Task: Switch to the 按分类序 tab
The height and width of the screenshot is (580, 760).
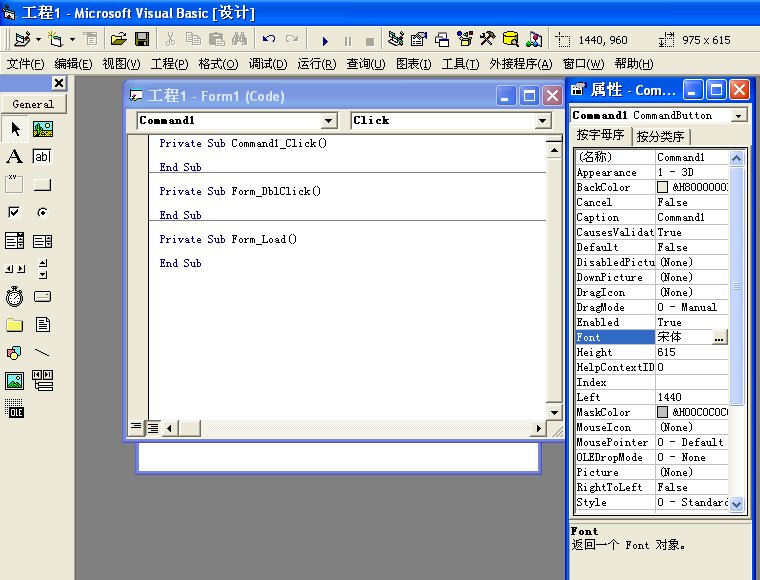Action: click(x=660, y=137)
